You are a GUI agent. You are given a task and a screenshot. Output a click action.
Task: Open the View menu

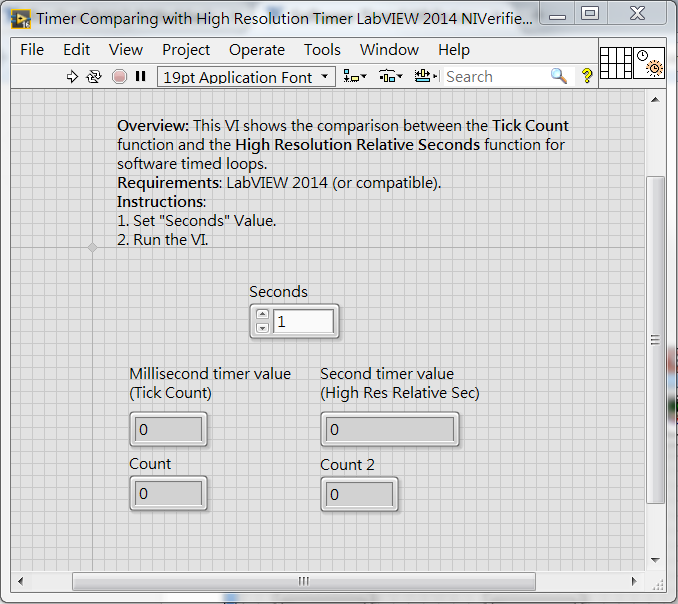click(126, 50)
